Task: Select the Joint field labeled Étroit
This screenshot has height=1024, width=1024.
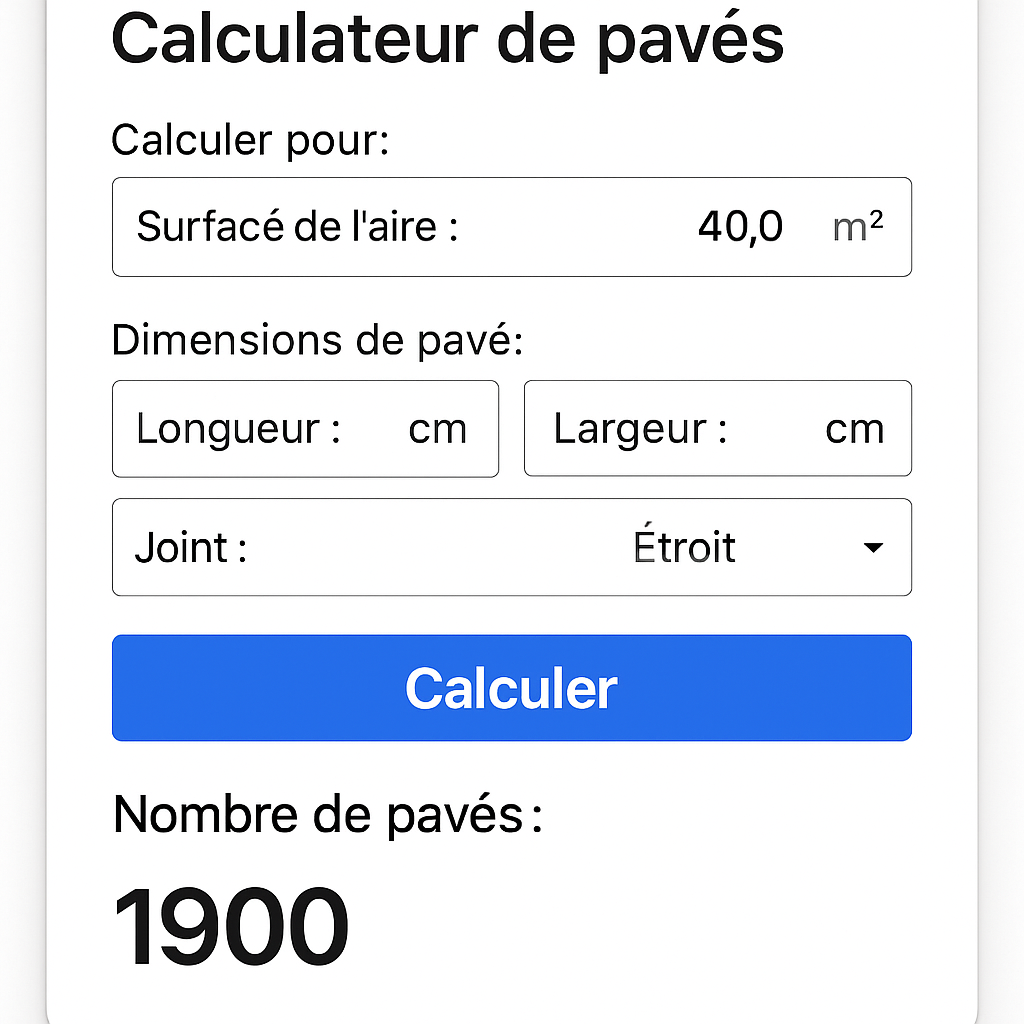Action: [x=511, y=548]
